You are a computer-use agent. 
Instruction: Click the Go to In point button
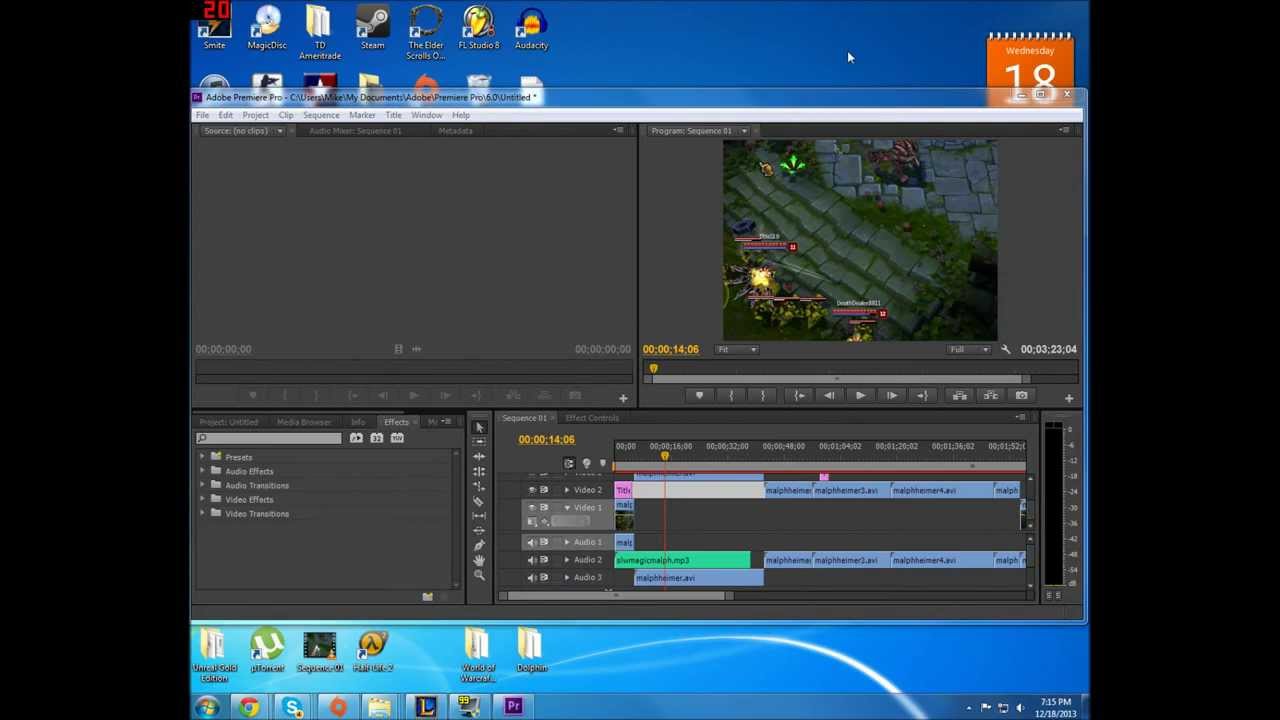799,396
